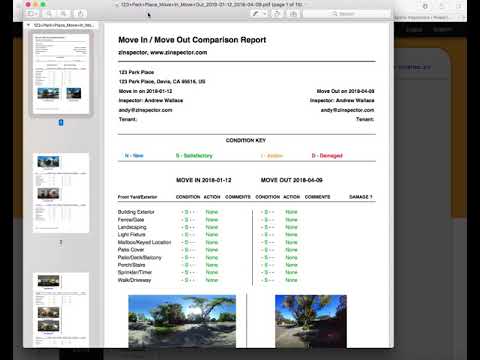480x360 pixels.
Task: Click the right 'Inspector: Andrew Wallace' text
Action: click(x=342, y=100)
